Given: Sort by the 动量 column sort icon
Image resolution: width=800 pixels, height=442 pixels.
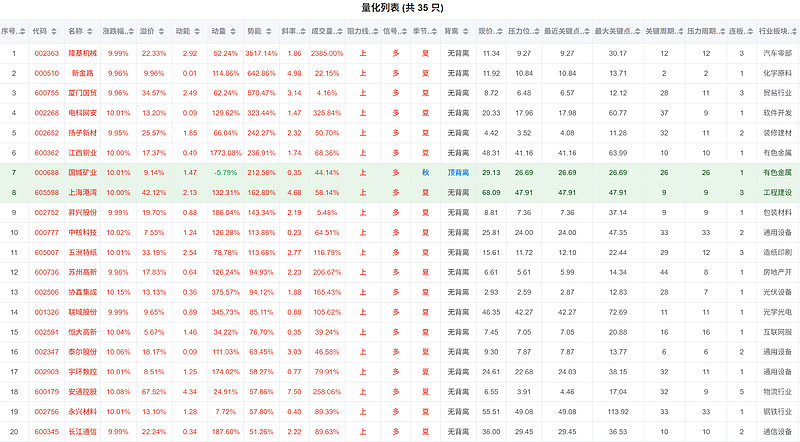Looking at the screenshot, I should pos(233,32).
